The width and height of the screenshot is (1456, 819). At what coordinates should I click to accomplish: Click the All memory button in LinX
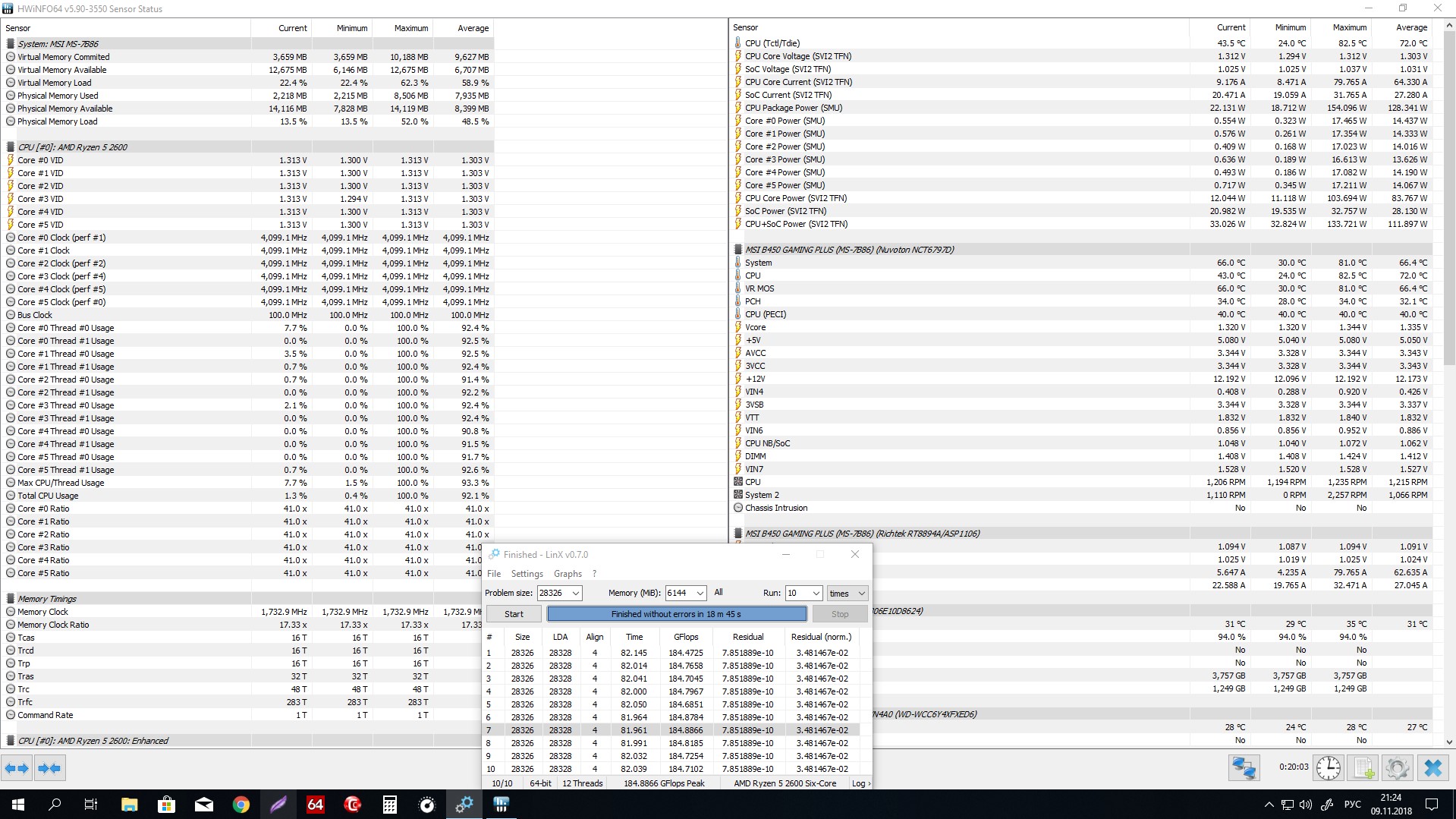coord(719,593)
